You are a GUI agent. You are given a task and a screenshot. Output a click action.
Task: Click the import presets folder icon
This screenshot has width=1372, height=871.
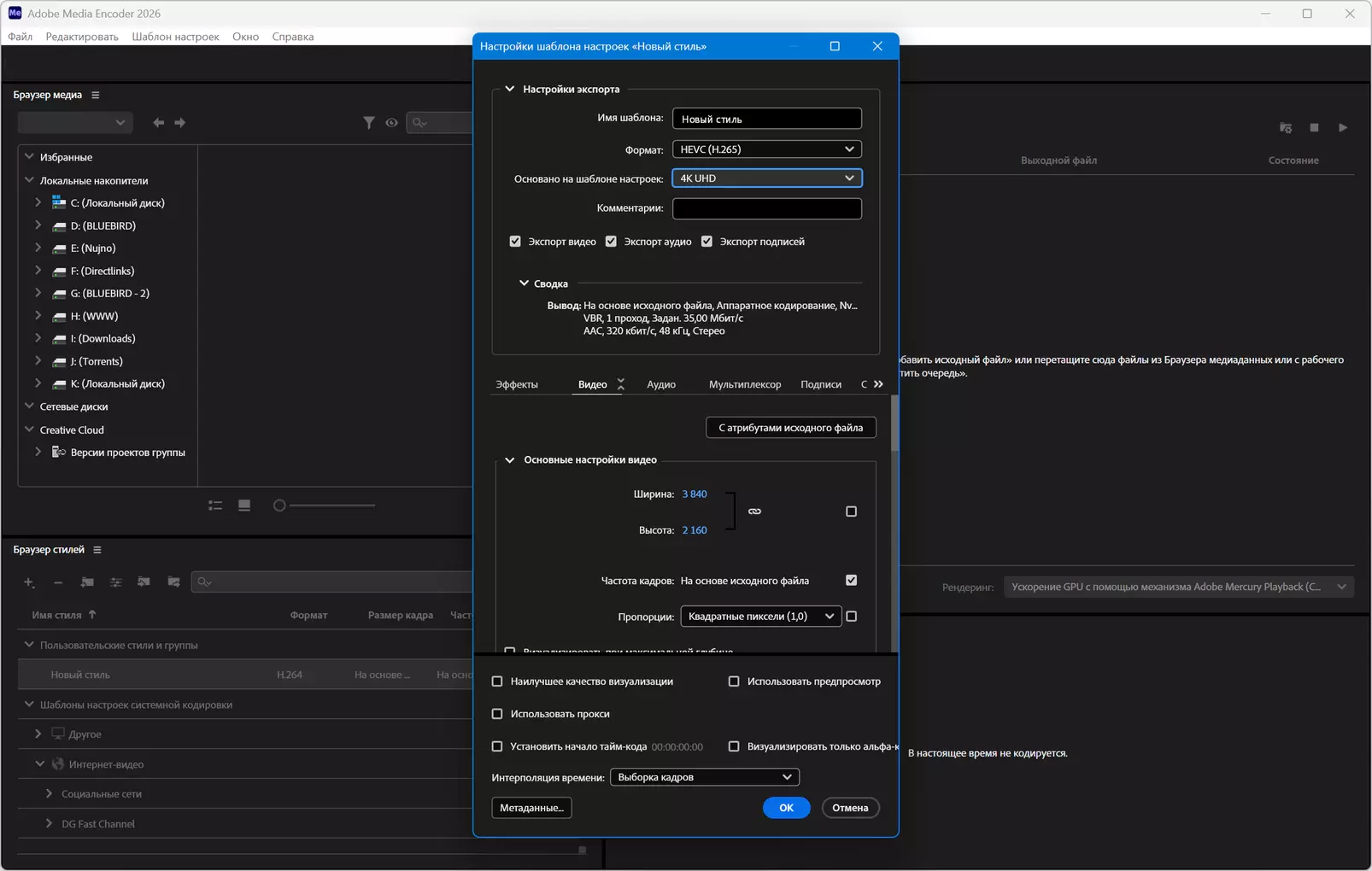point(144,582)
